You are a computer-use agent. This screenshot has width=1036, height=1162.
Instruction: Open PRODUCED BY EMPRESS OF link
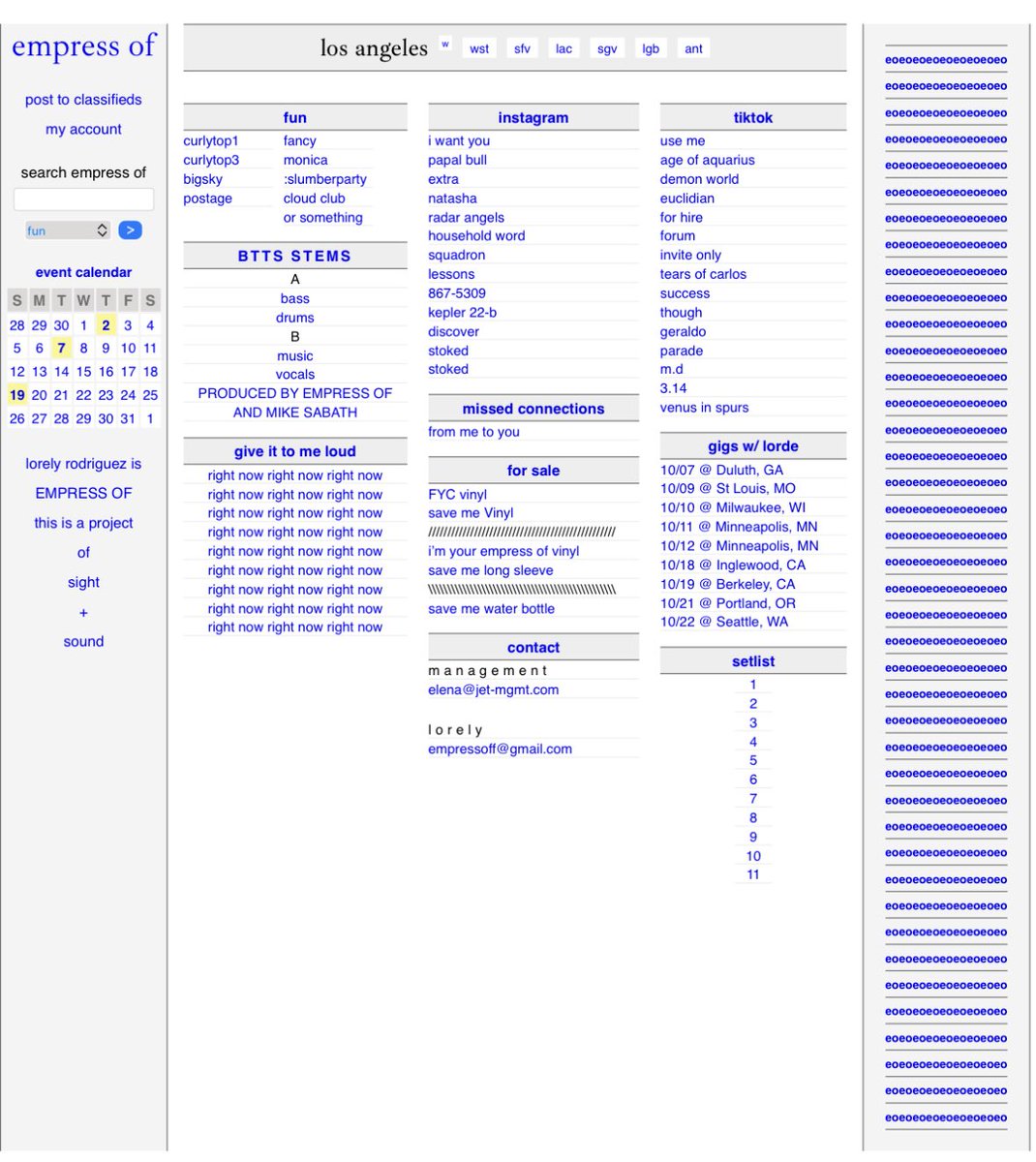[295, 394]
